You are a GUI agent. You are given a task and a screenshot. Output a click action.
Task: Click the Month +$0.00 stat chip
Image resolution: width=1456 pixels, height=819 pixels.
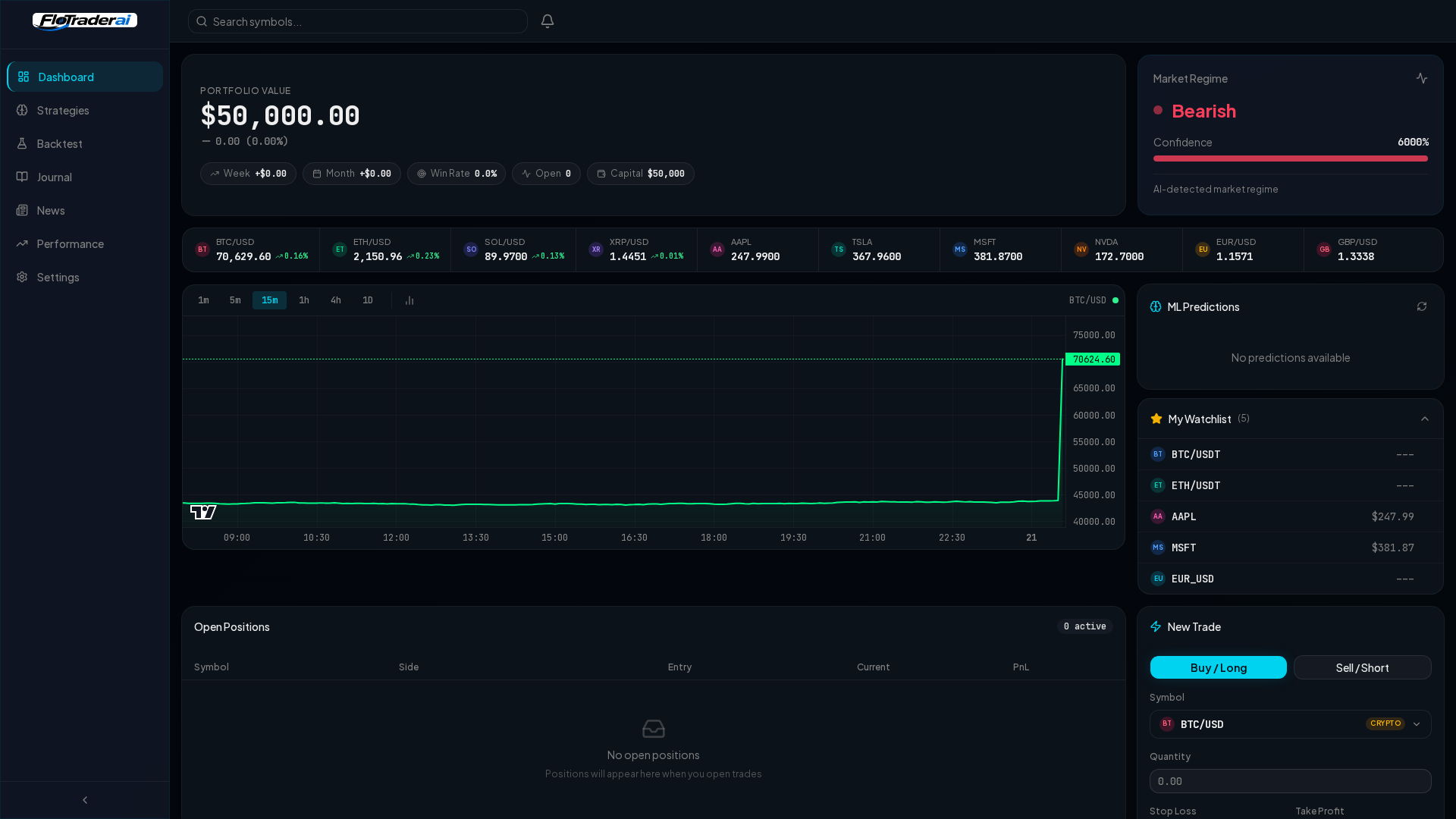(x=351, y=173)
